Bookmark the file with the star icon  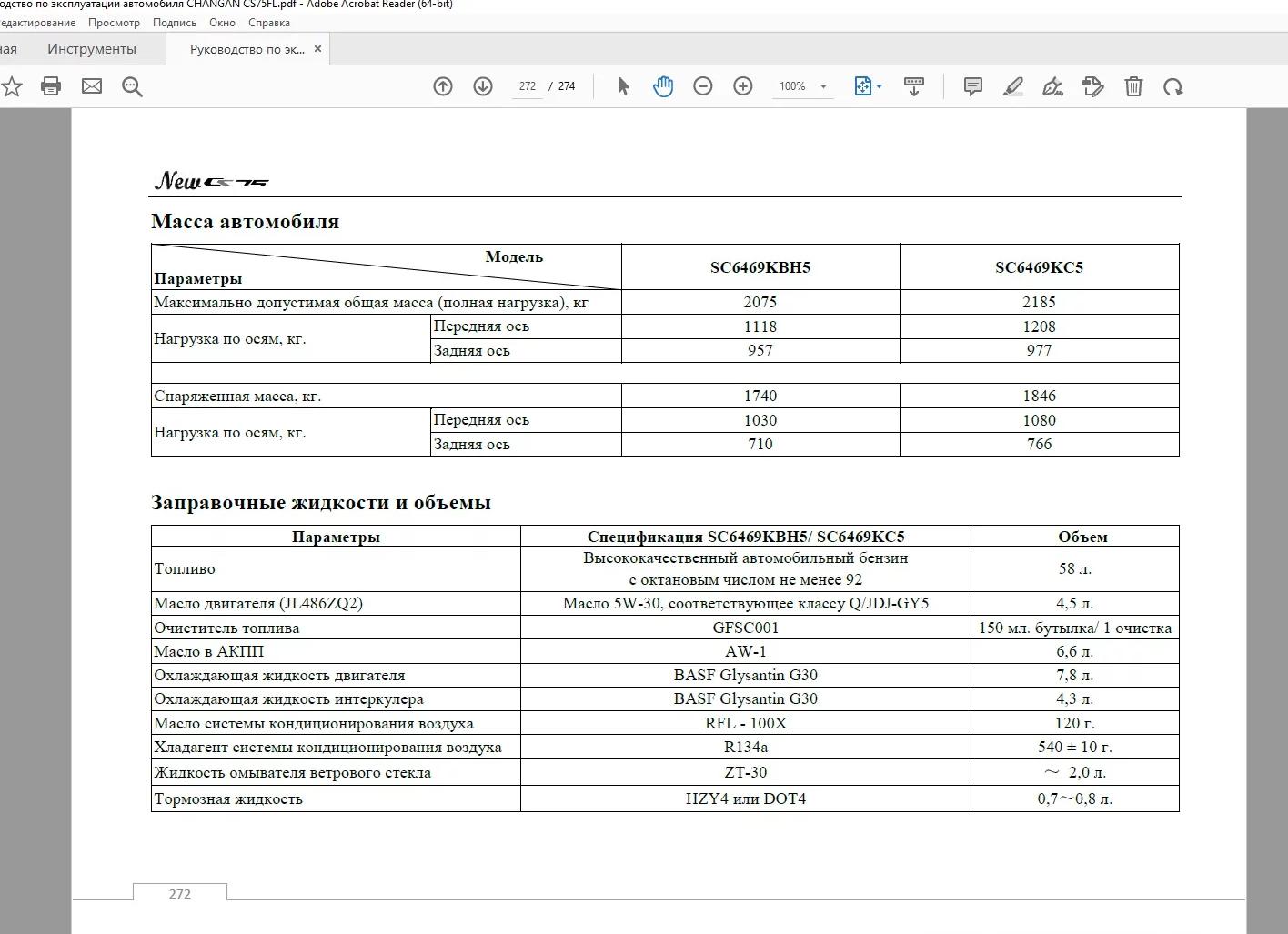click(x=11, y=86)
